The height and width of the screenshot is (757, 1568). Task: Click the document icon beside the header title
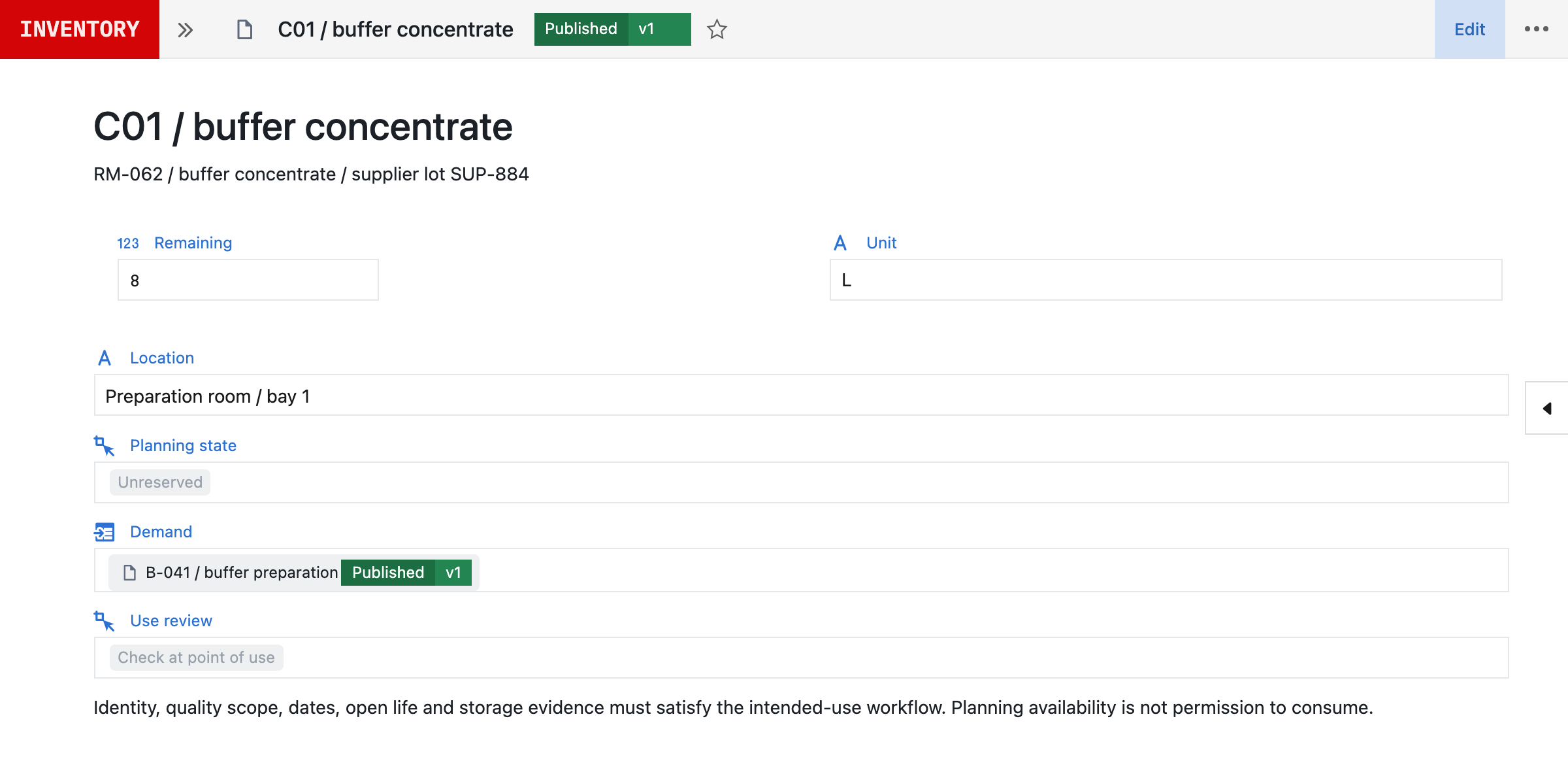click(244, 29)
